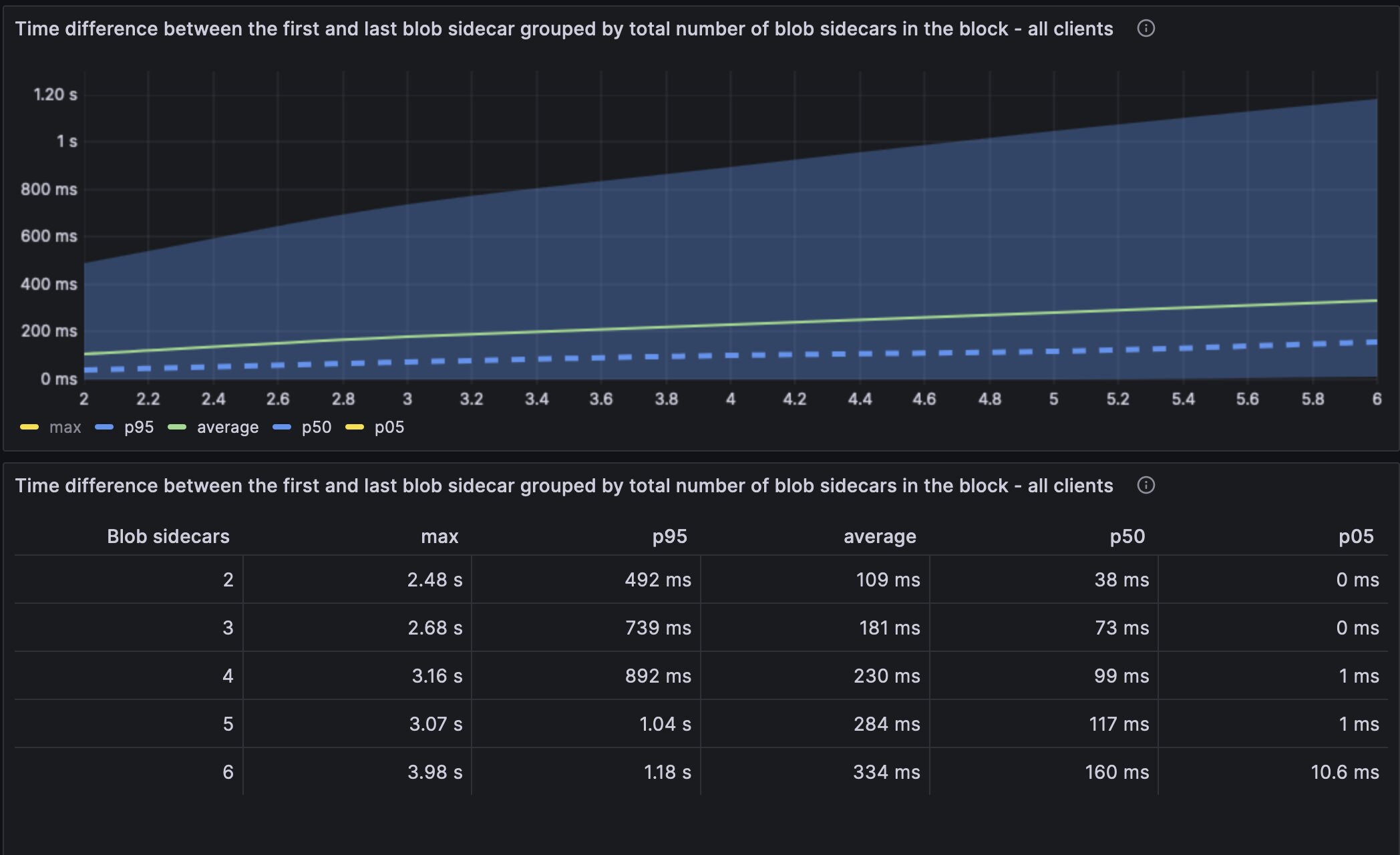Click info icon beside table panel title
The width and height of the screenshot is (1400, 855).
1146,486
